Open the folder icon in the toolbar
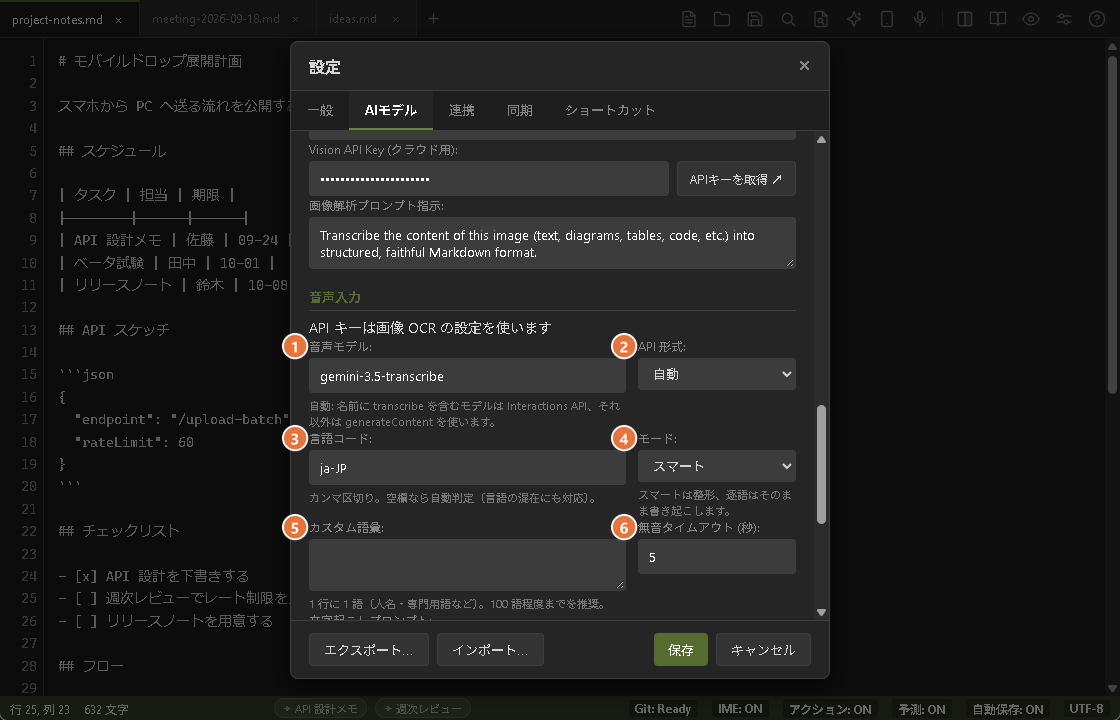 coord(721,19)
